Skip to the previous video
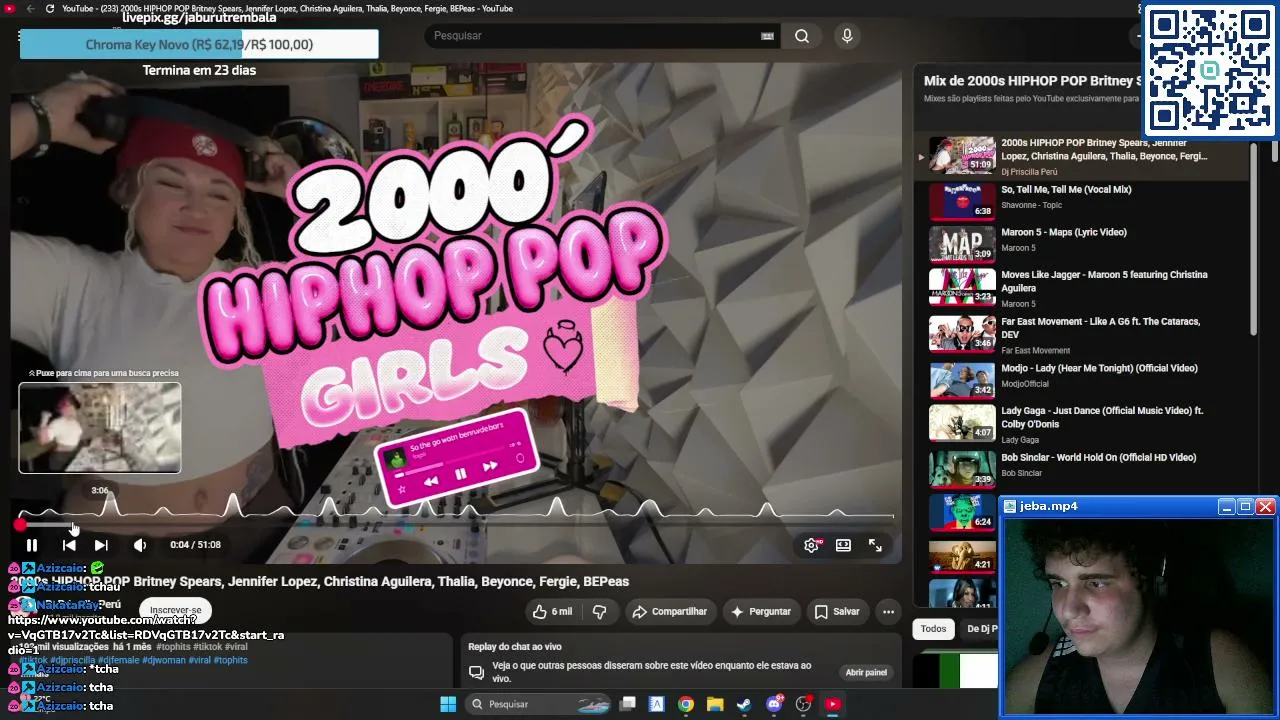Screen dimensions: 1280x720 tap(69, 545)
